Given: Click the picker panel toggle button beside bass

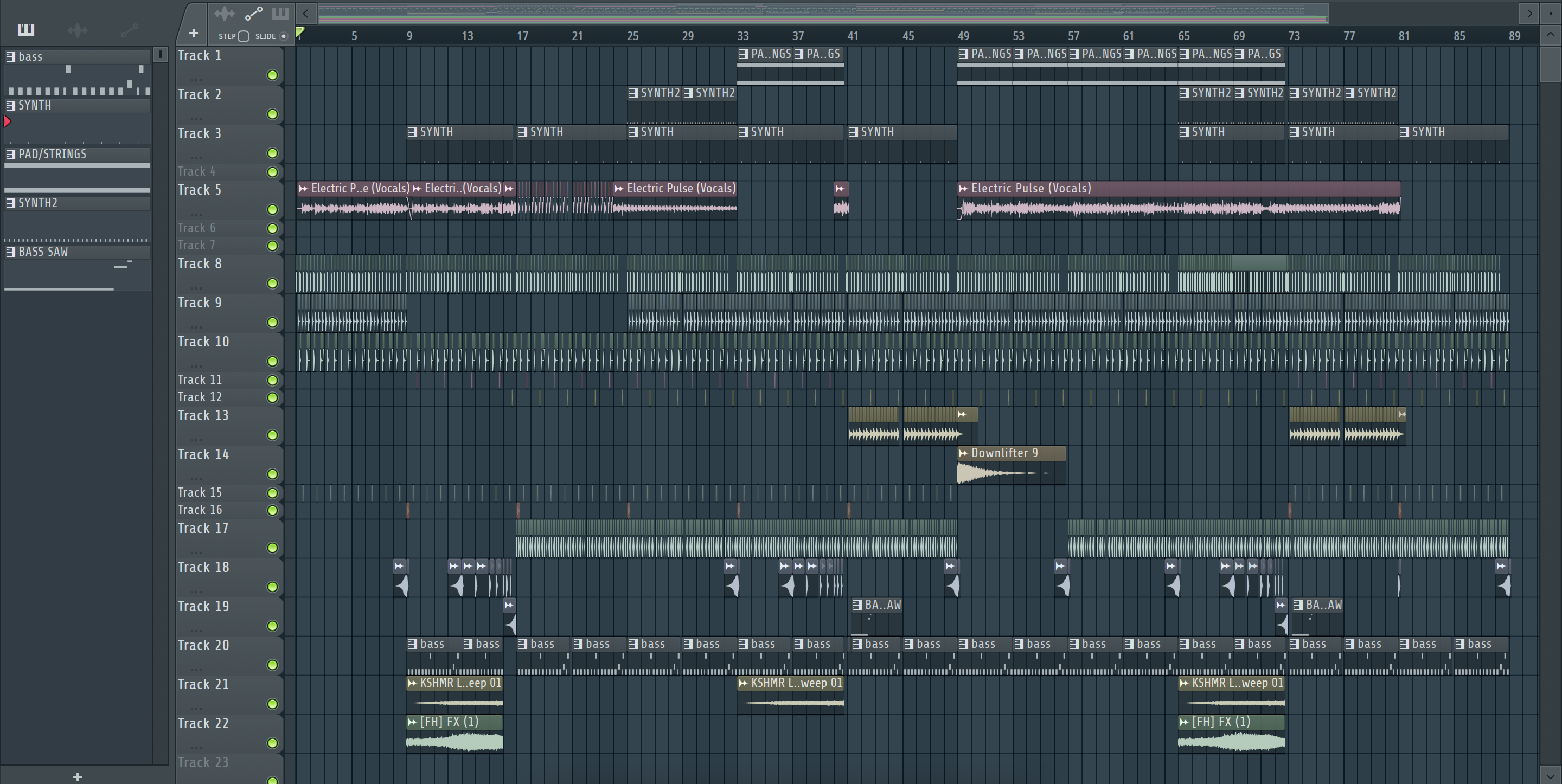Looking at the screenshot, I should pos(160,55).
